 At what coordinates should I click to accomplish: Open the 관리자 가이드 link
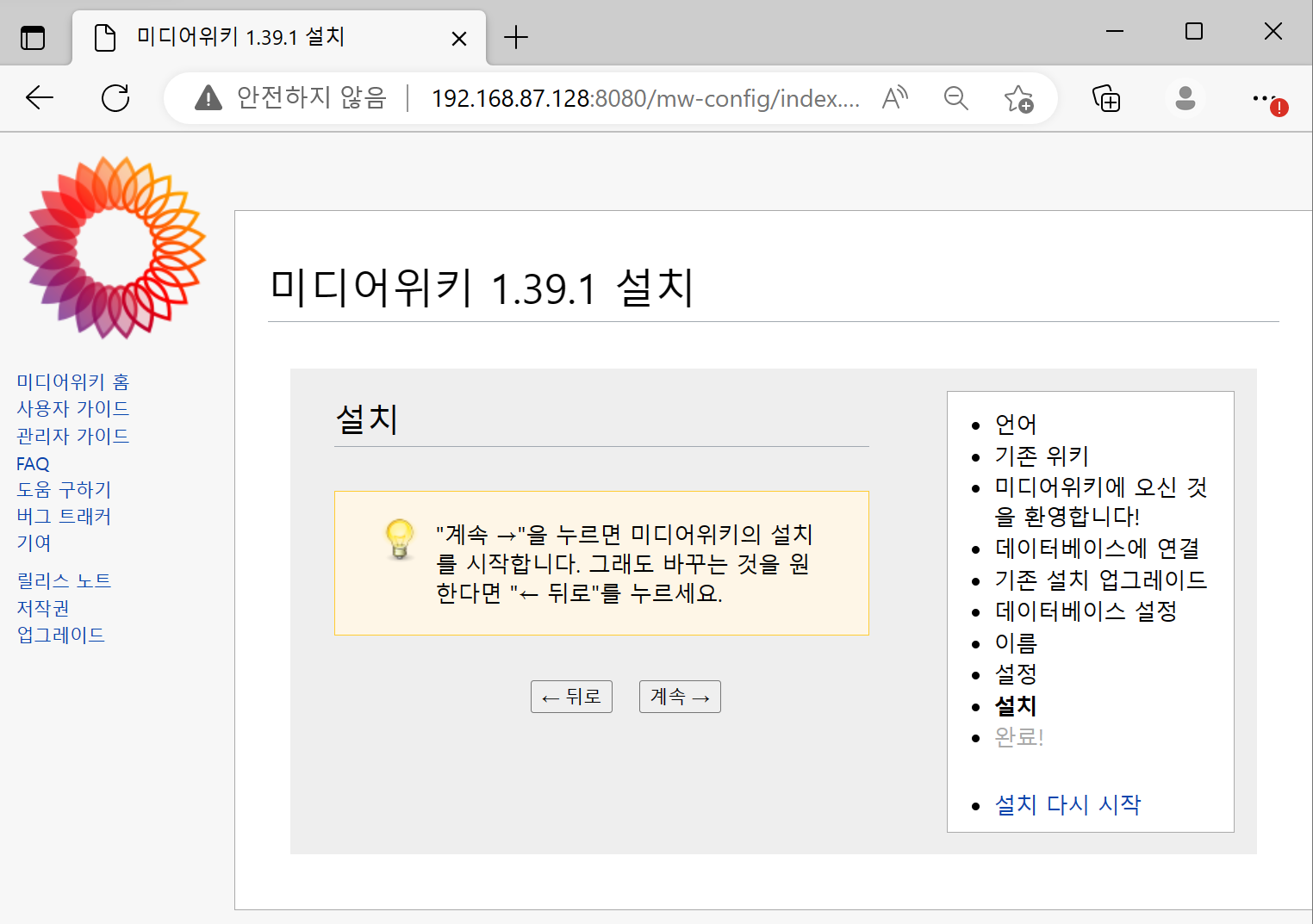(73, 436)
